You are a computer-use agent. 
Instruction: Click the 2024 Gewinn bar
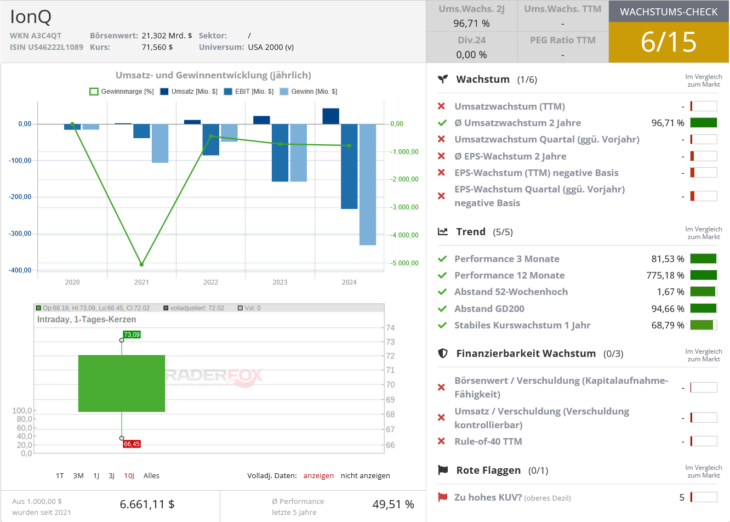(x=368, y=184)
